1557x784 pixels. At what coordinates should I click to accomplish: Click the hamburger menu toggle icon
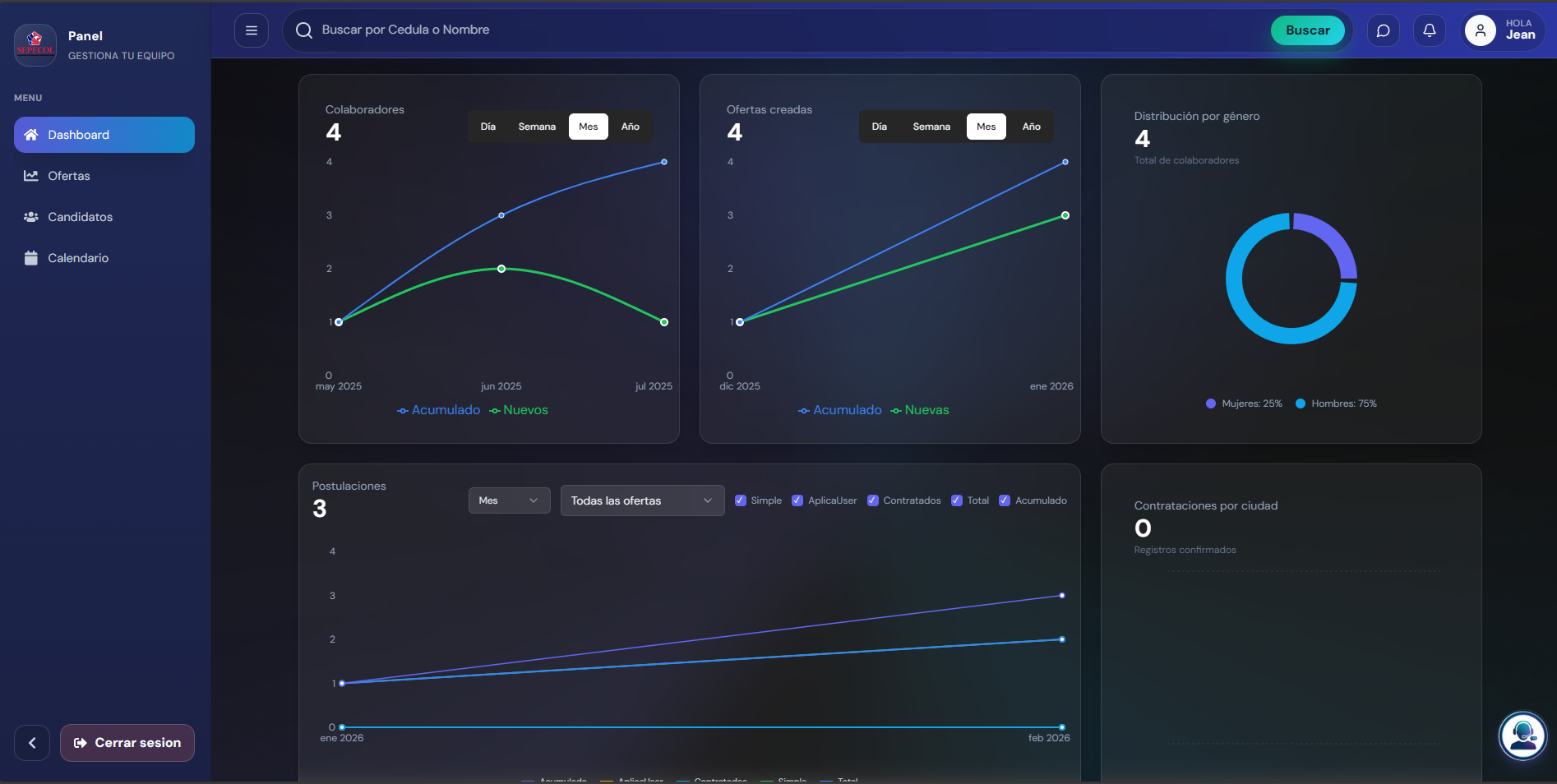pyautogui.click(x=252, y=30)
